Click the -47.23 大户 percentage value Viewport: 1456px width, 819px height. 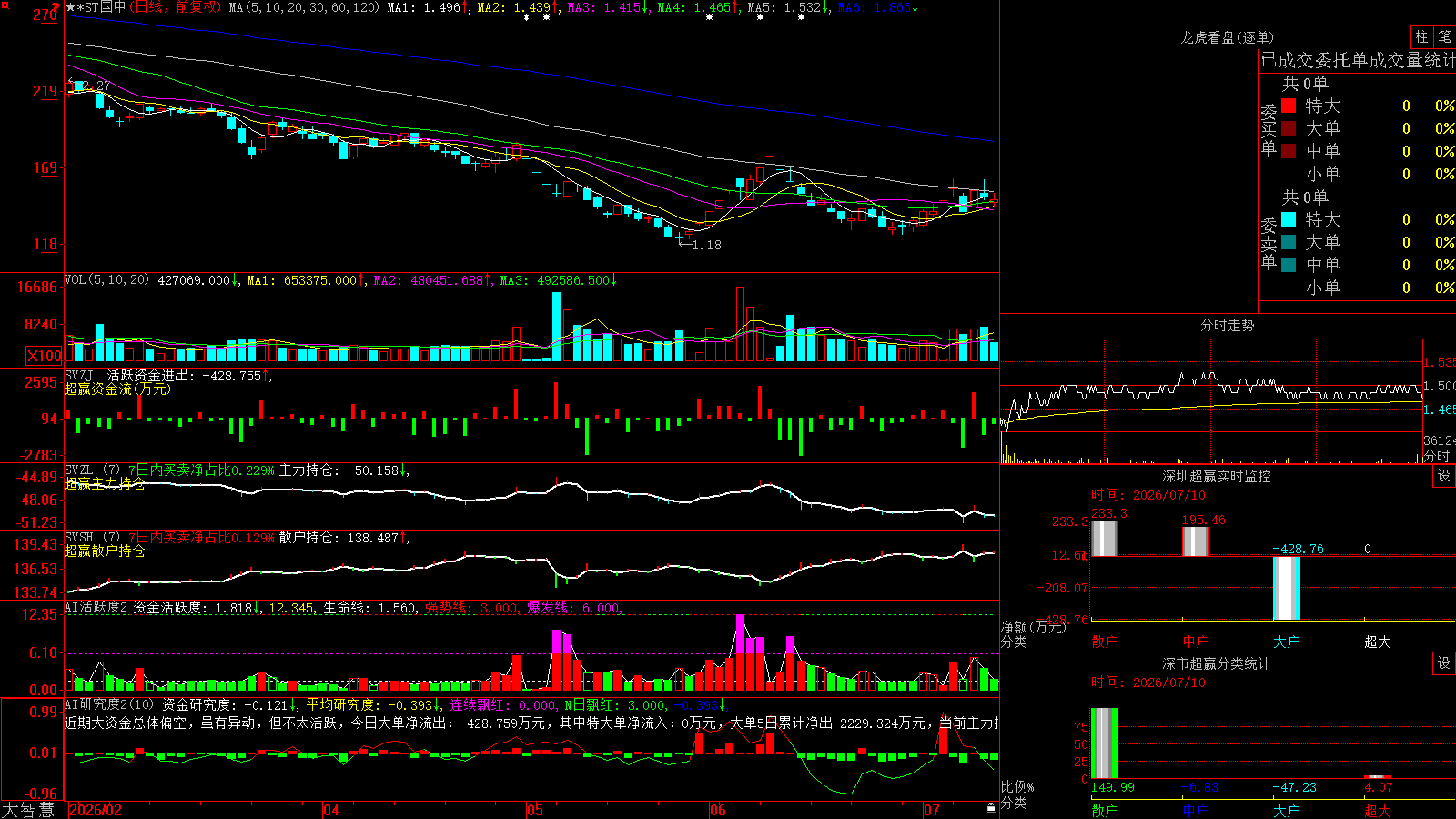coord(1294,787)
